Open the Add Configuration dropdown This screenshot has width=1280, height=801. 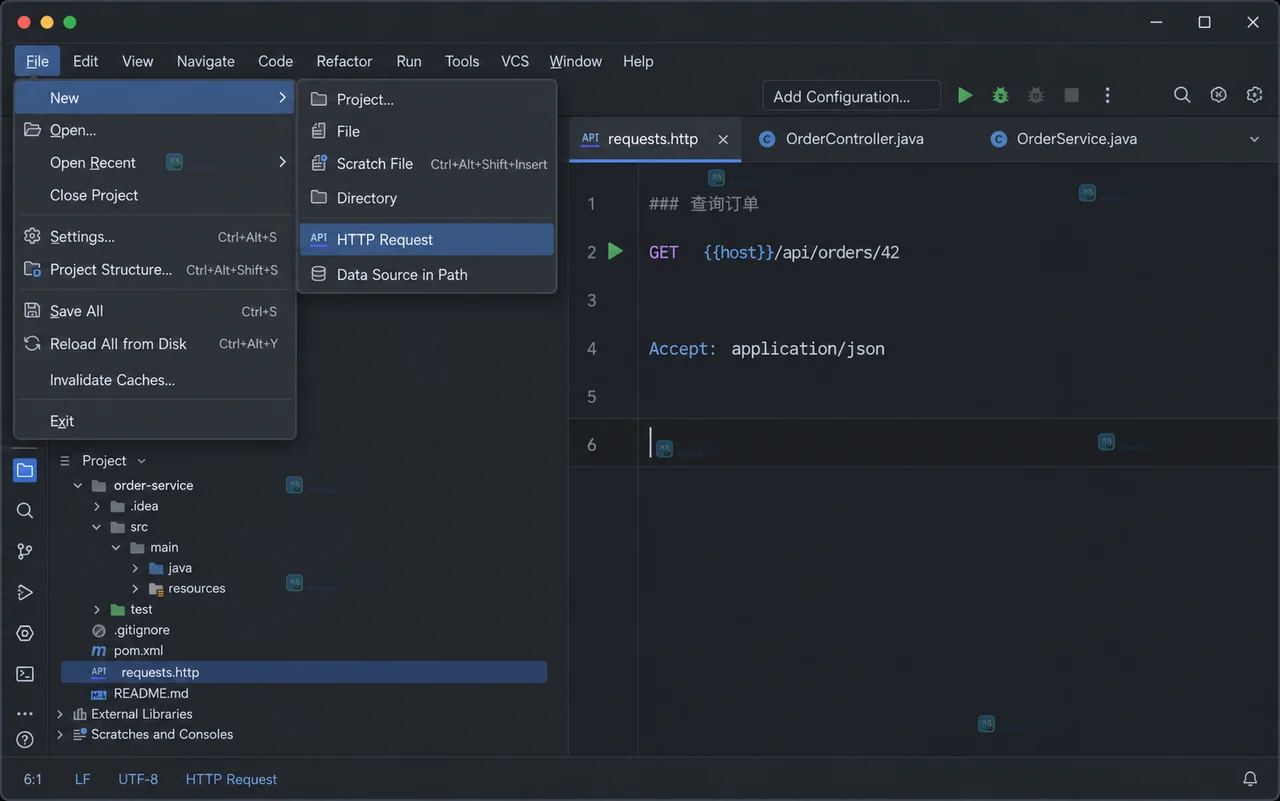[851, 96]
